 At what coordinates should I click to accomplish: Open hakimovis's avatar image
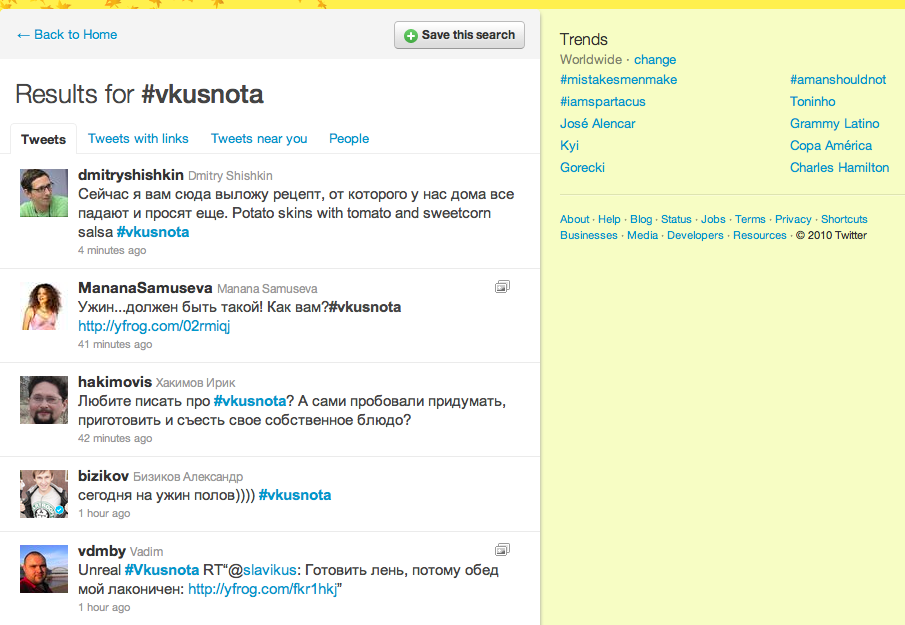point(44,400)
